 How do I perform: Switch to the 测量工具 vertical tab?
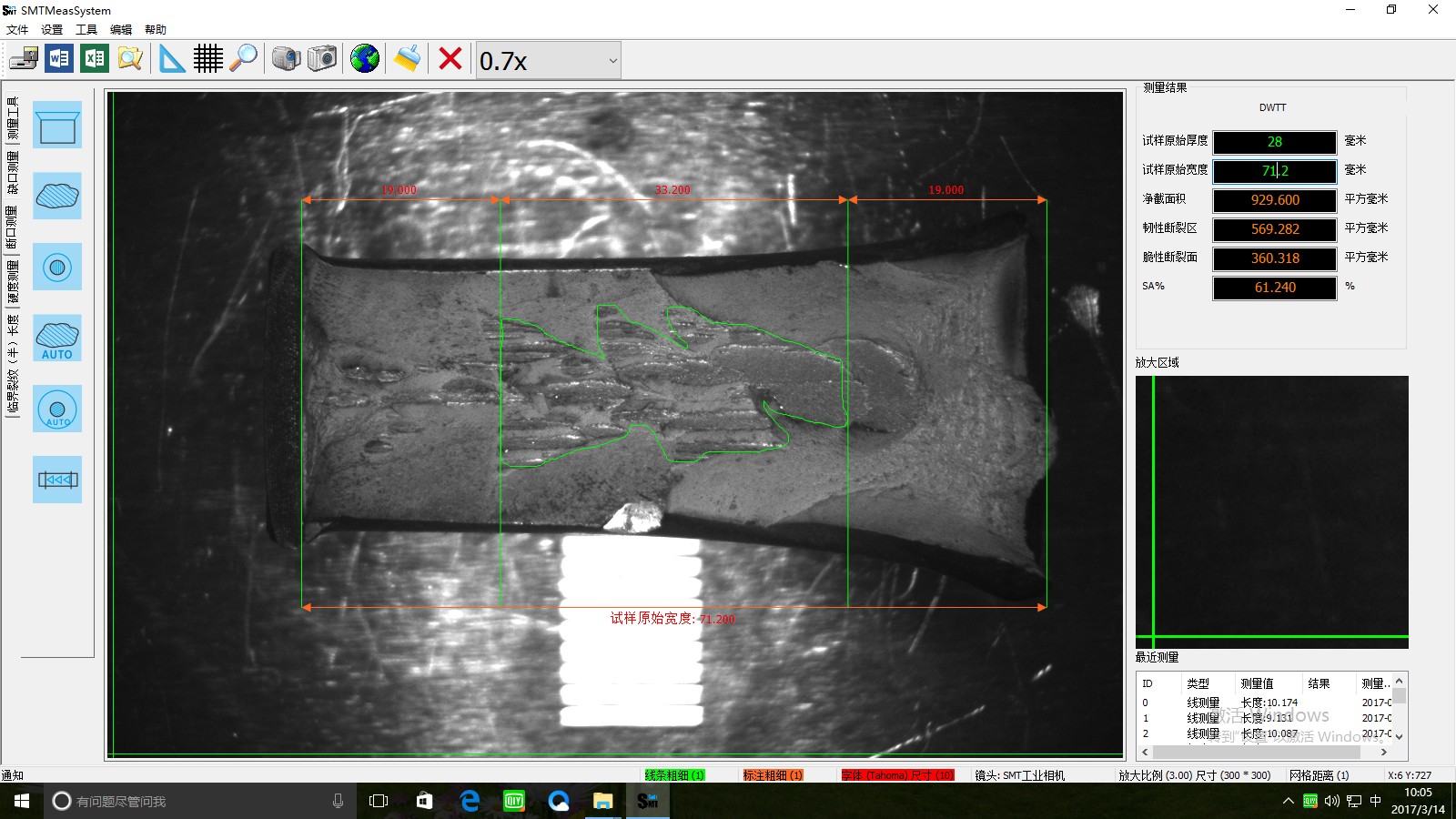coord(12,118)
